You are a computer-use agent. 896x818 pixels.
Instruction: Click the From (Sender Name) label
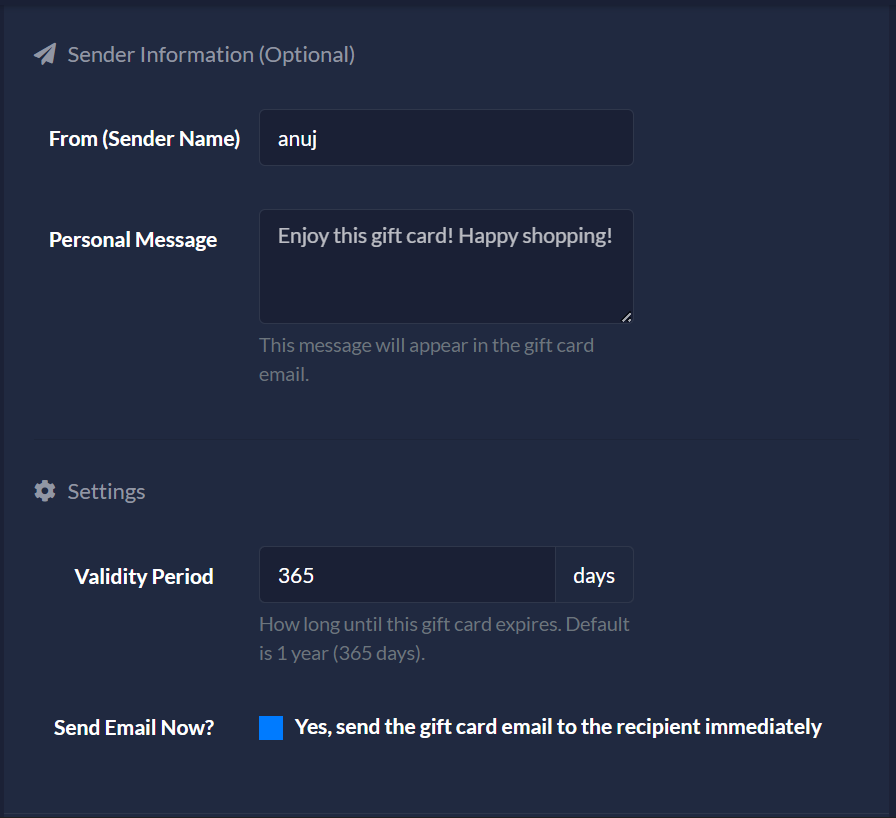click(x=144, y=139)
